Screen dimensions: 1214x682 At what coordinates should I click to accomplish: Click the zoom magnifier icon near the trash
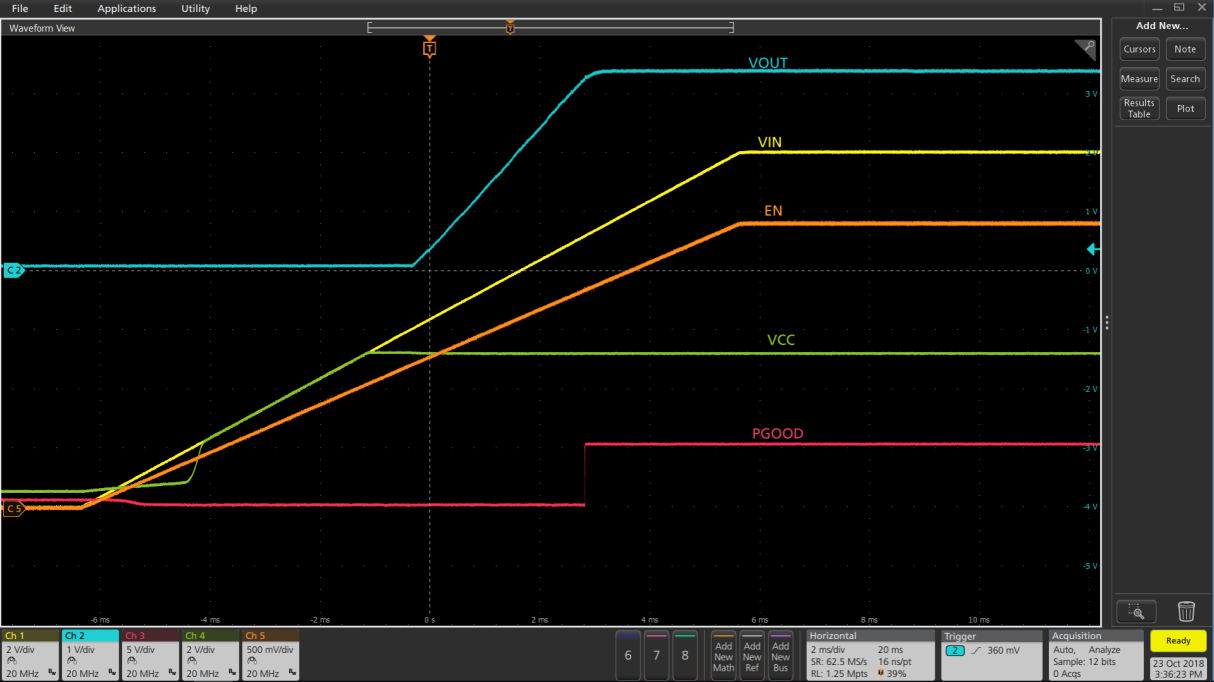click(x=1136, y=611)
